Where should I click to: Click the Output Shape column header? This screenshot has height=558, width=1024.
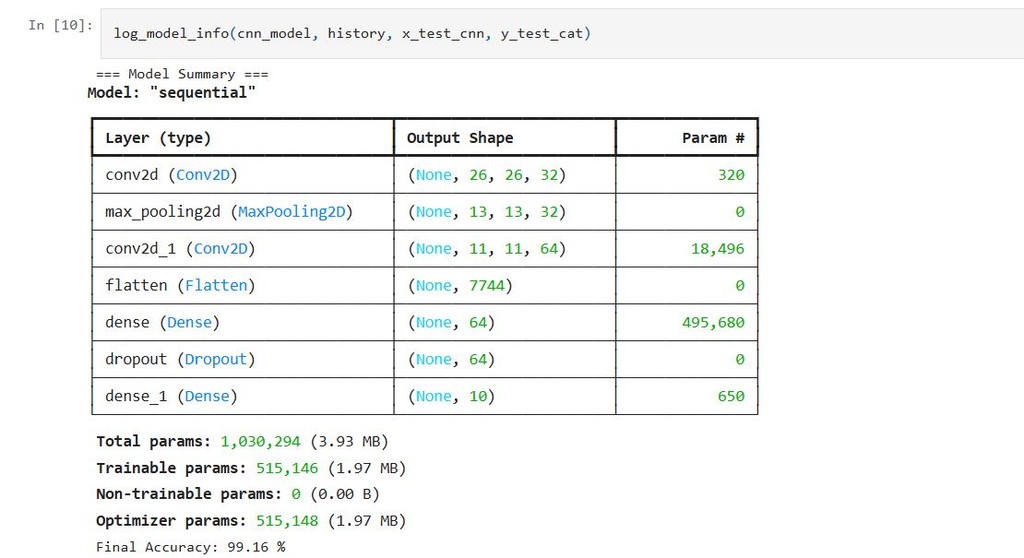[459, 138]
